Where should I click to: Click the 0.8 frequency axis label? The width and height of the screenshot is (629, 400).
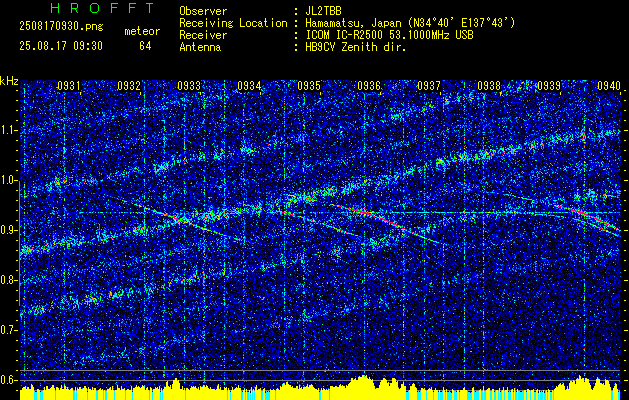[x=7, y=280]
